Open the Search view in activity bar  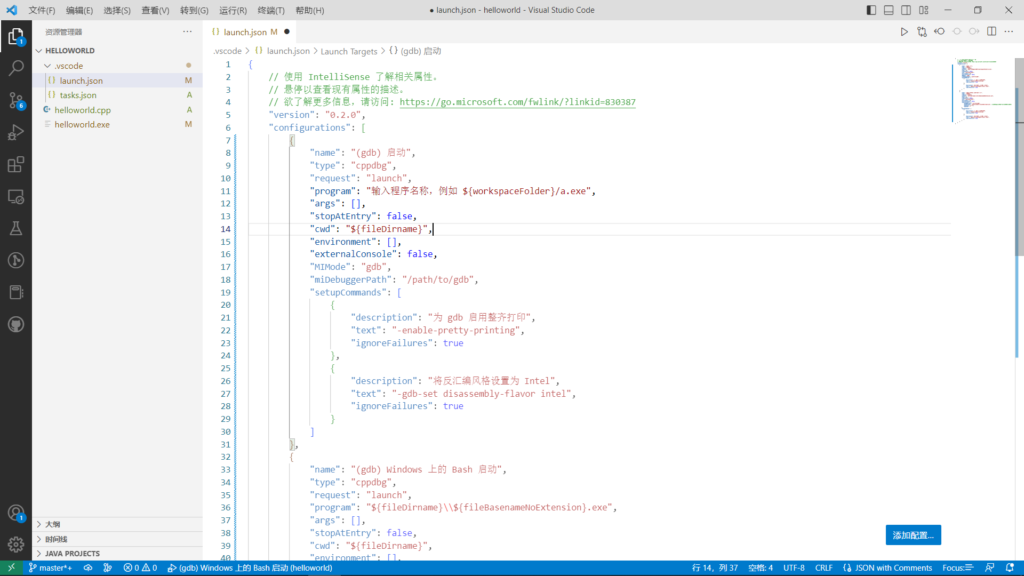pos(16,69)
